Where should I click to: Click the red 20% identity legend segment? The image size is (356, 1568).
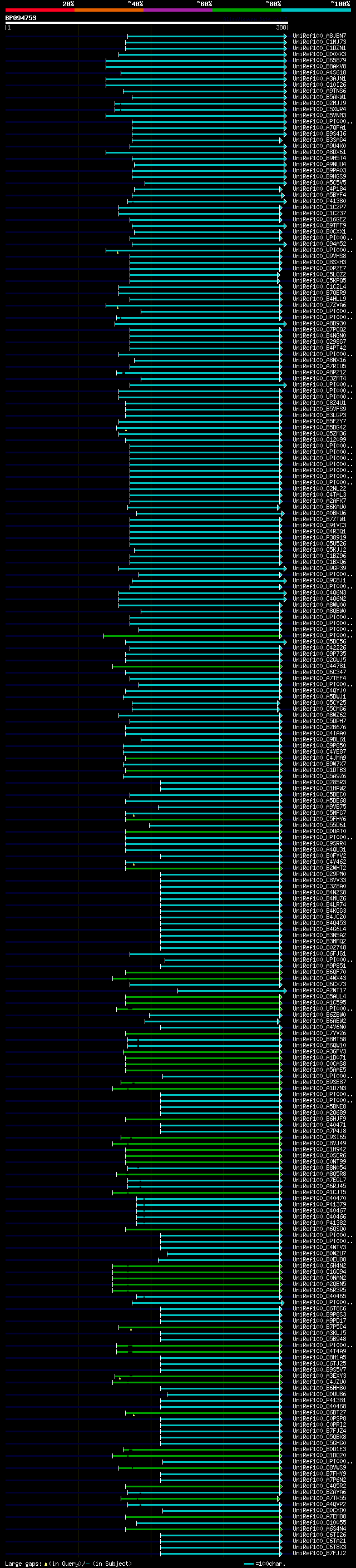pos(39,10)
